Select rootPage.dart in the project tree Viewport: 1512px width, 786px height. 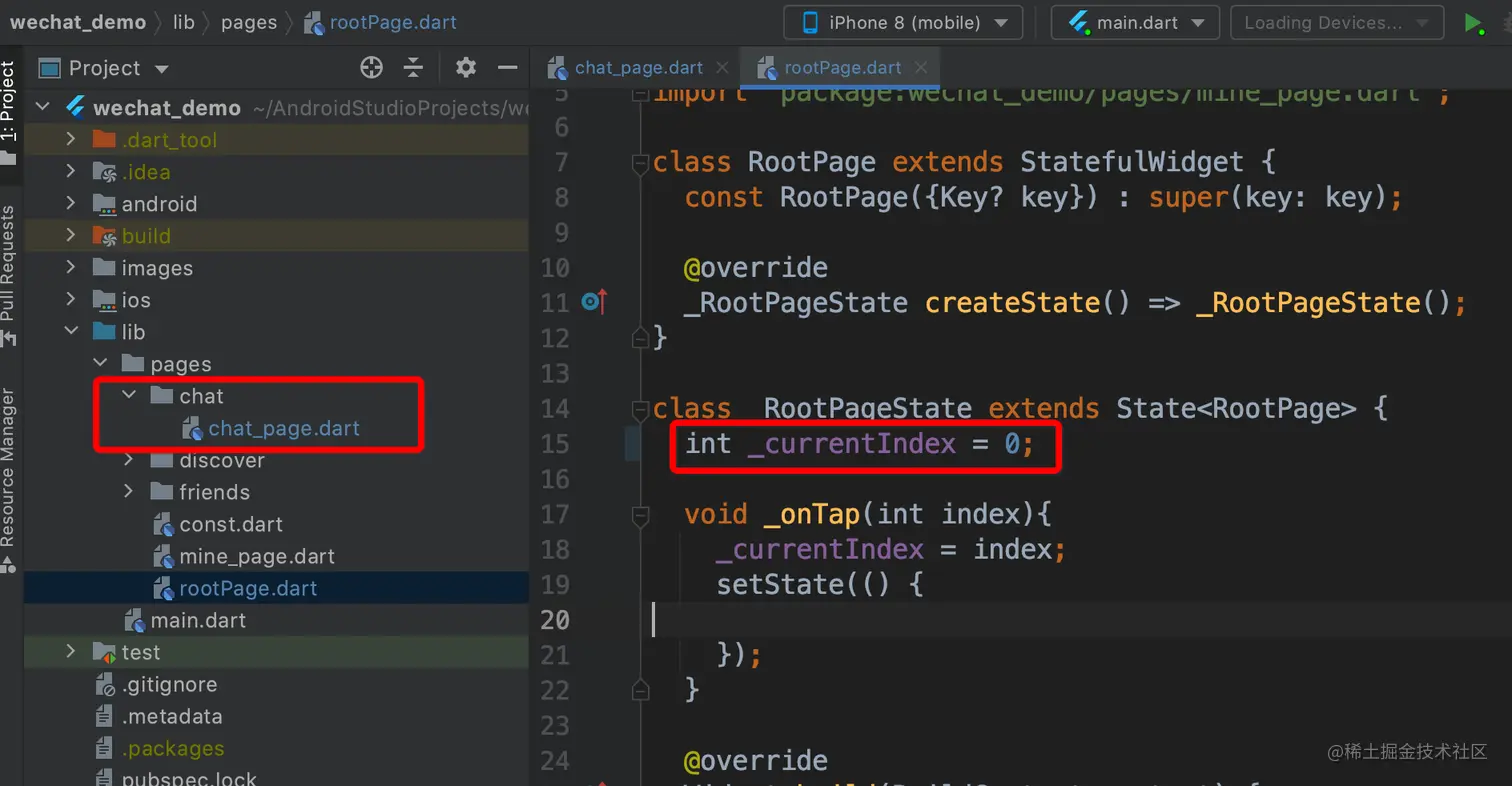[x=235, y=588]
